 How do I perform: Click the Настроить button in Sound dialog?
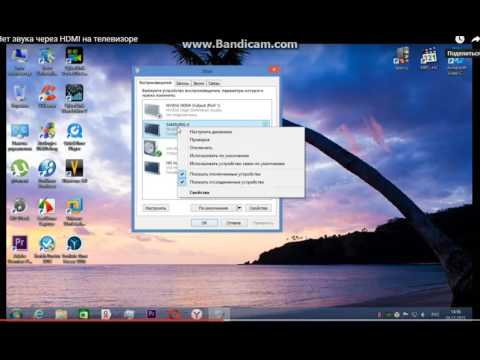[x=156, y=208]
